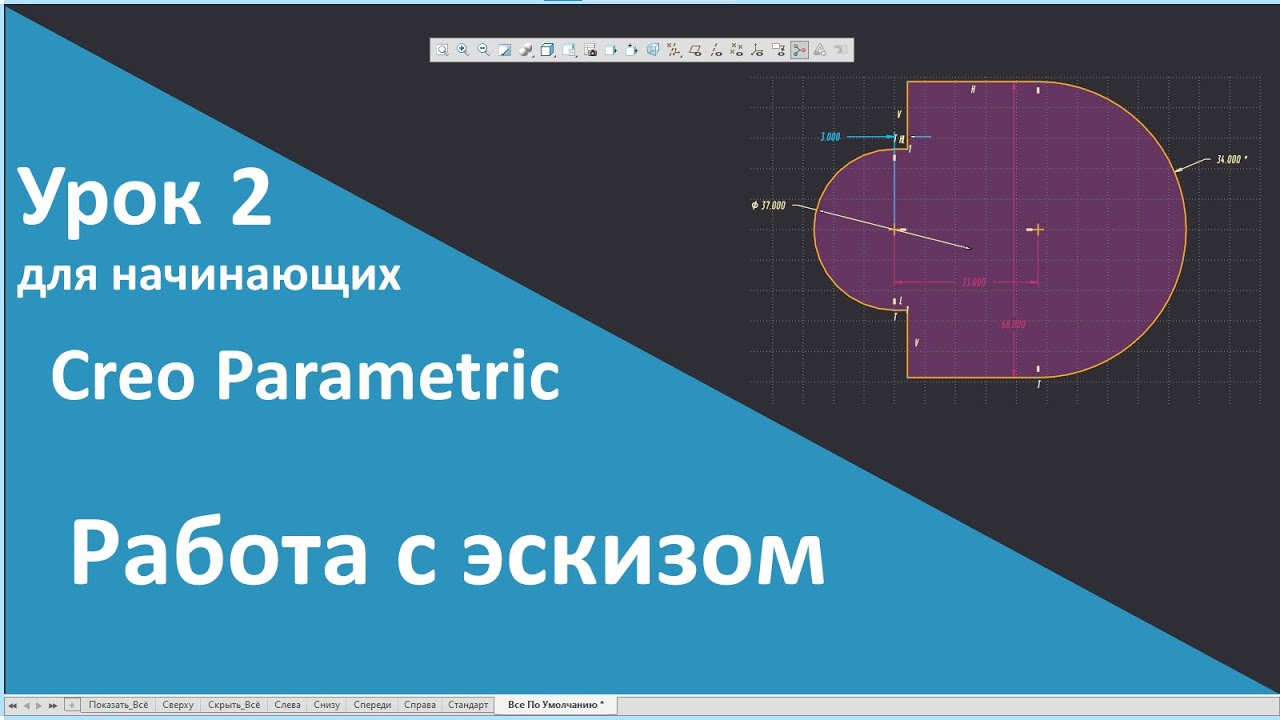Select the 3.000 dimension in the sketch
Image resolution: width=1280 pixels, height=720 pixels.
click(x=830, y=137)
